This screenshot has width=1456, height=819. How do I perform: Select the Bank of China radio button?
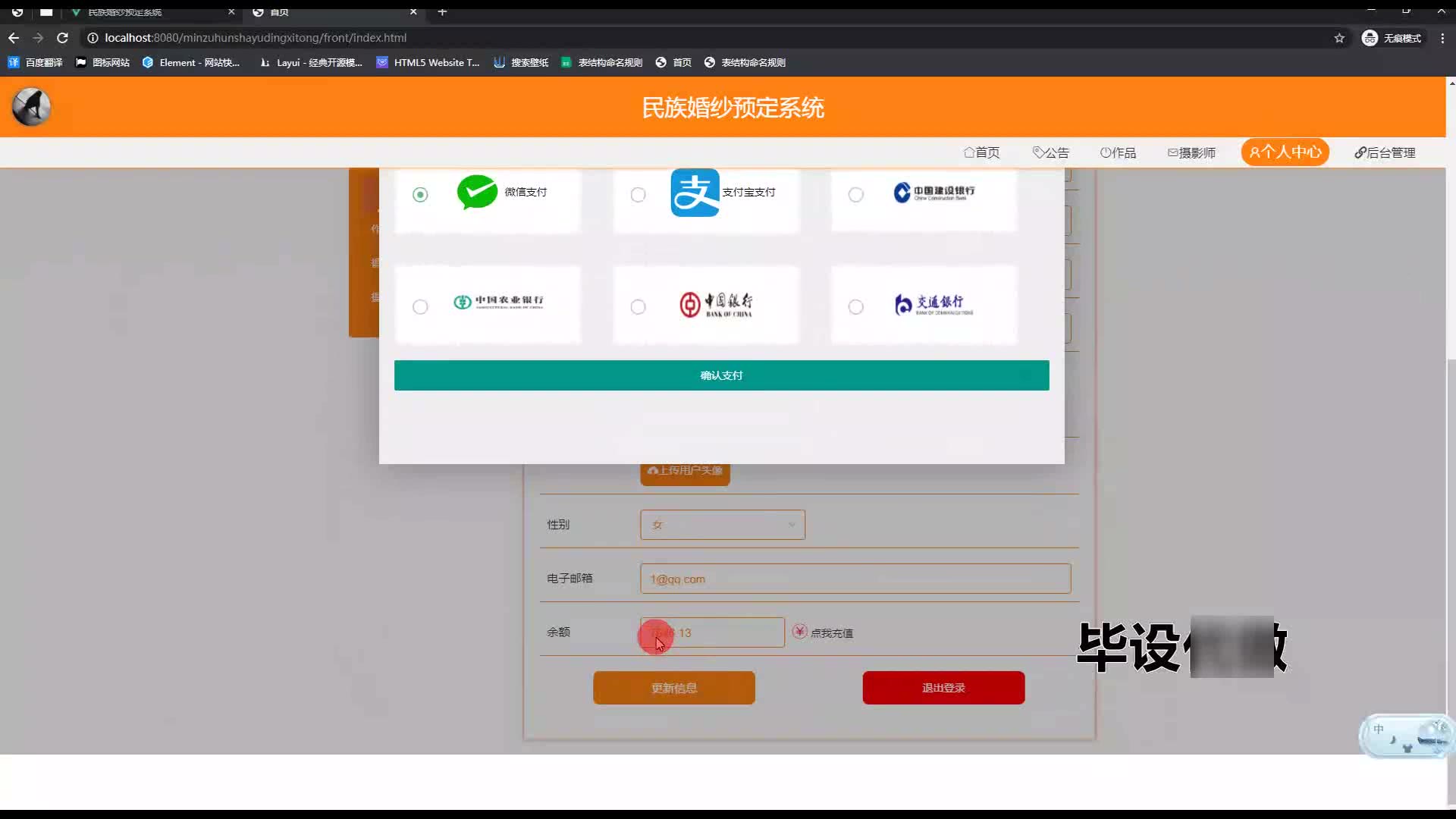(x=638, y=306)
